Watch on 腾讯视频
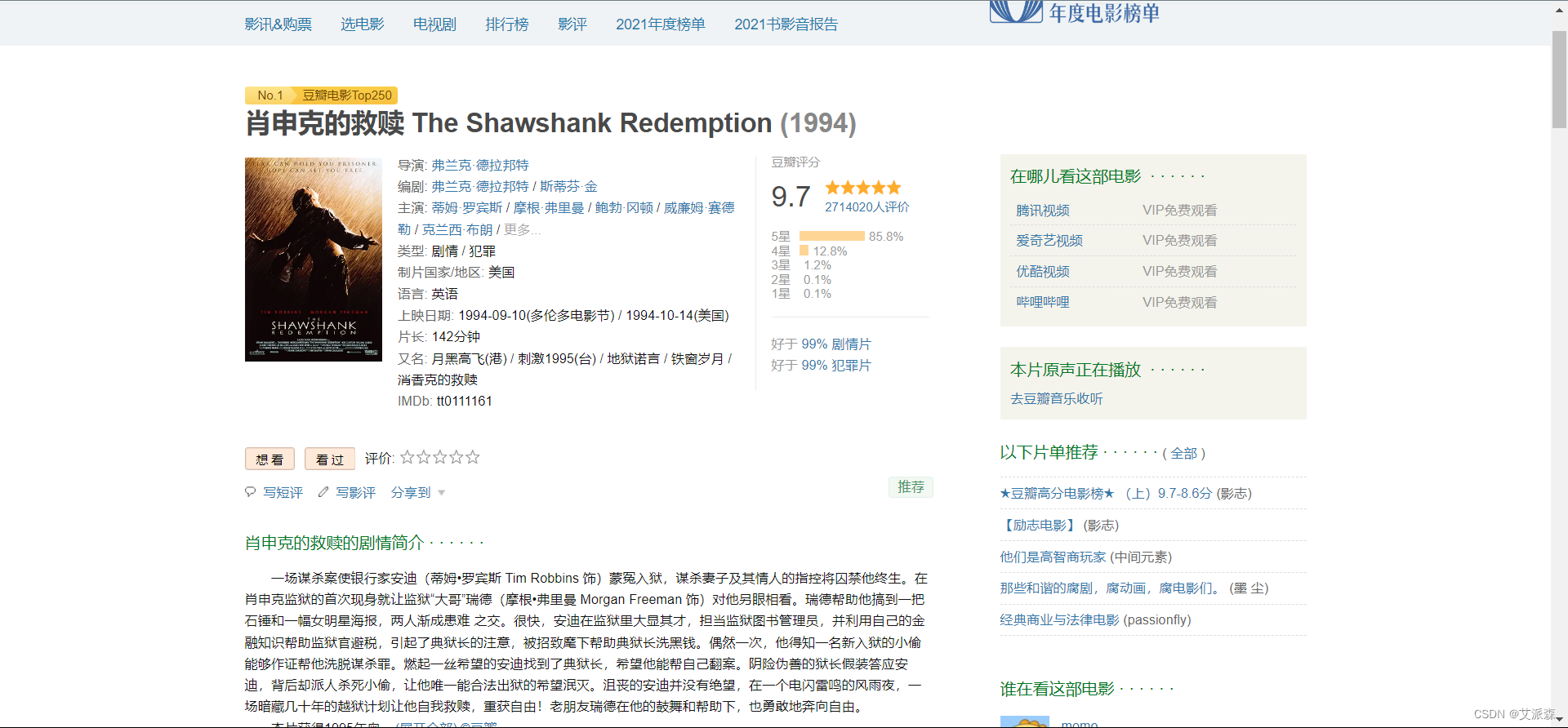The height and width of the screenshot is (728, 1568). [x=1043, y=211]
